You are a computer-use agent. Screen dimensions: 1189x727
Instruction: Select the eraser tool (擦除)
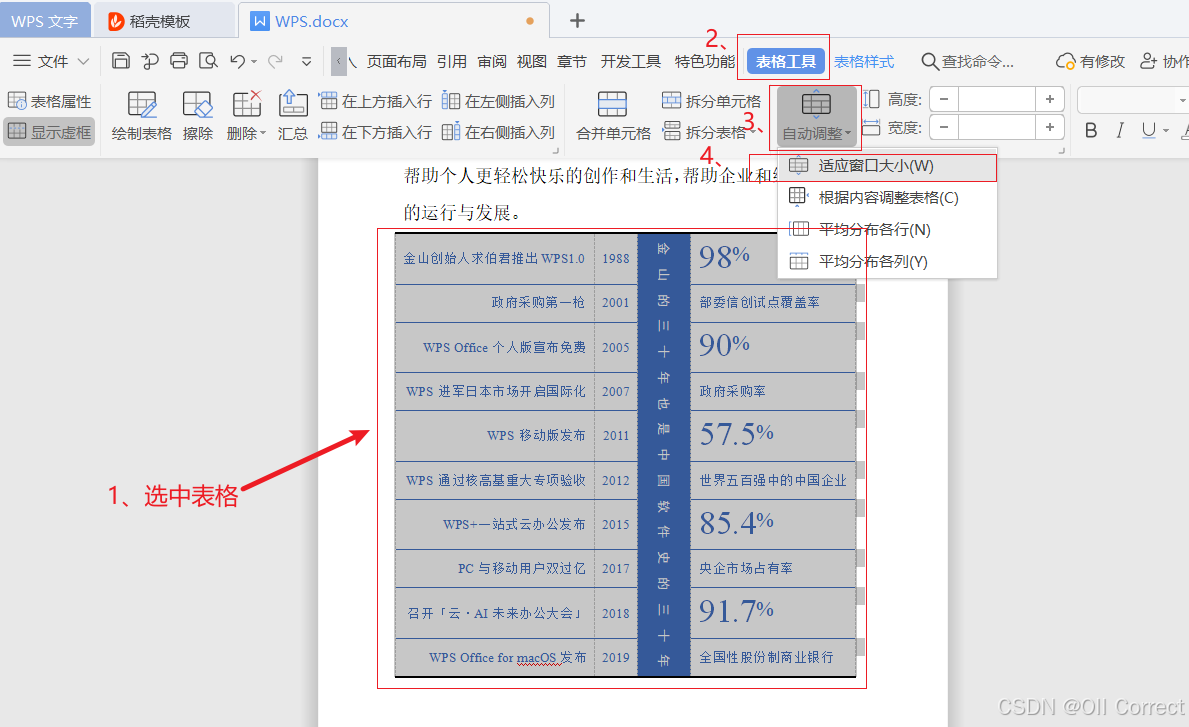198,115
